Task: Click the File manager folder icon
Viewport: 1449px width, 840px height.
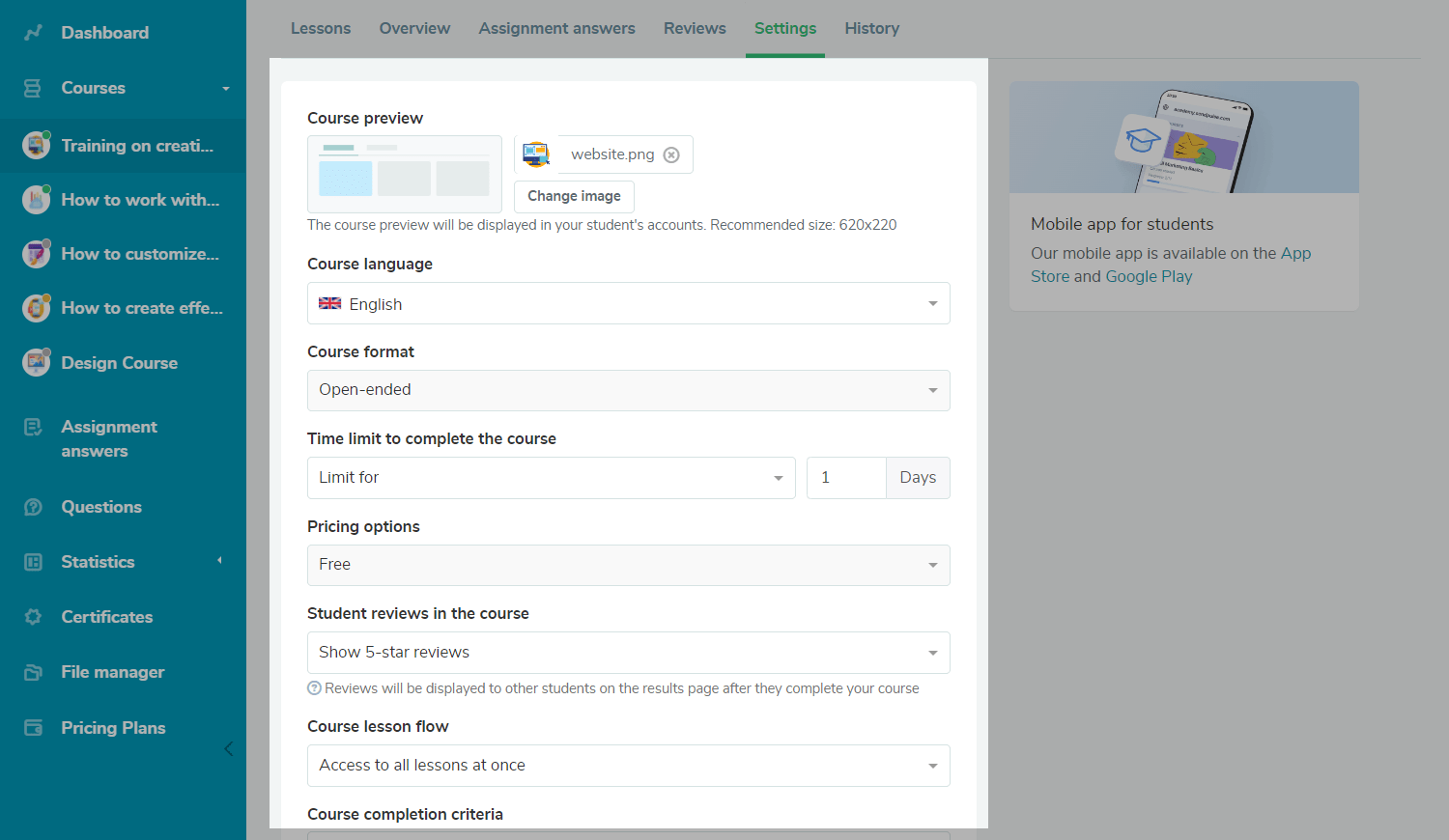Action: [33, 672]
